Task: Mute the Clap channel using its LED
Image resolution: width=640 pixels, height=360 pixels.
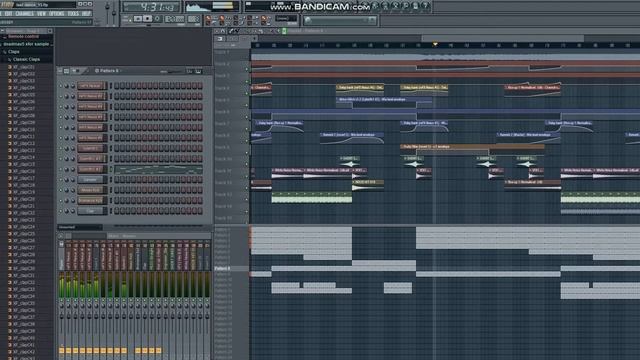Action: pyautogui.click(x=61, y=211)
